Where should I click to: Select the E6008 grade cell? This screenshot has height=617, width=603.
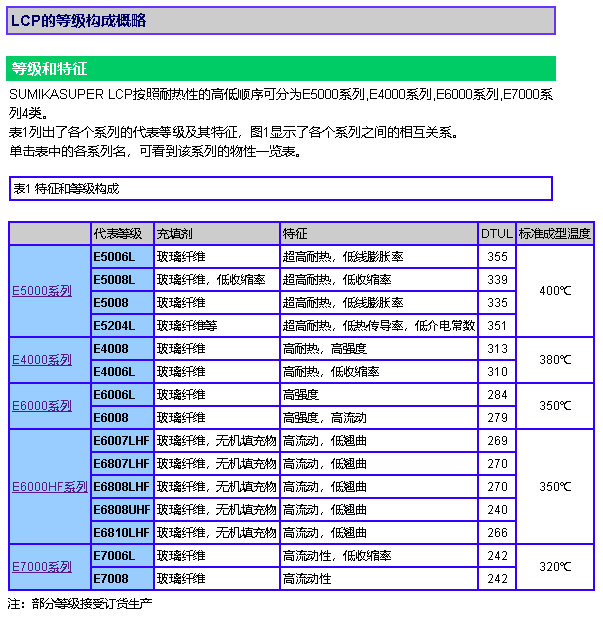point(122,418)
